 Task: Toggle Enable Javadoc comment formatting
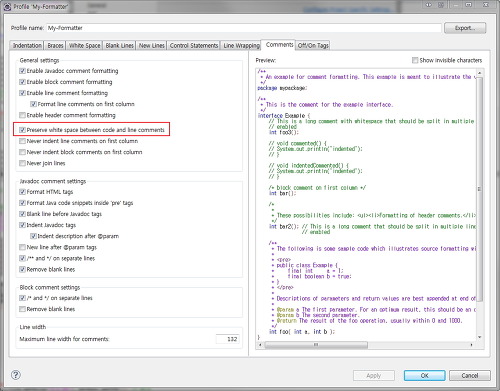[x=22, y=71]
